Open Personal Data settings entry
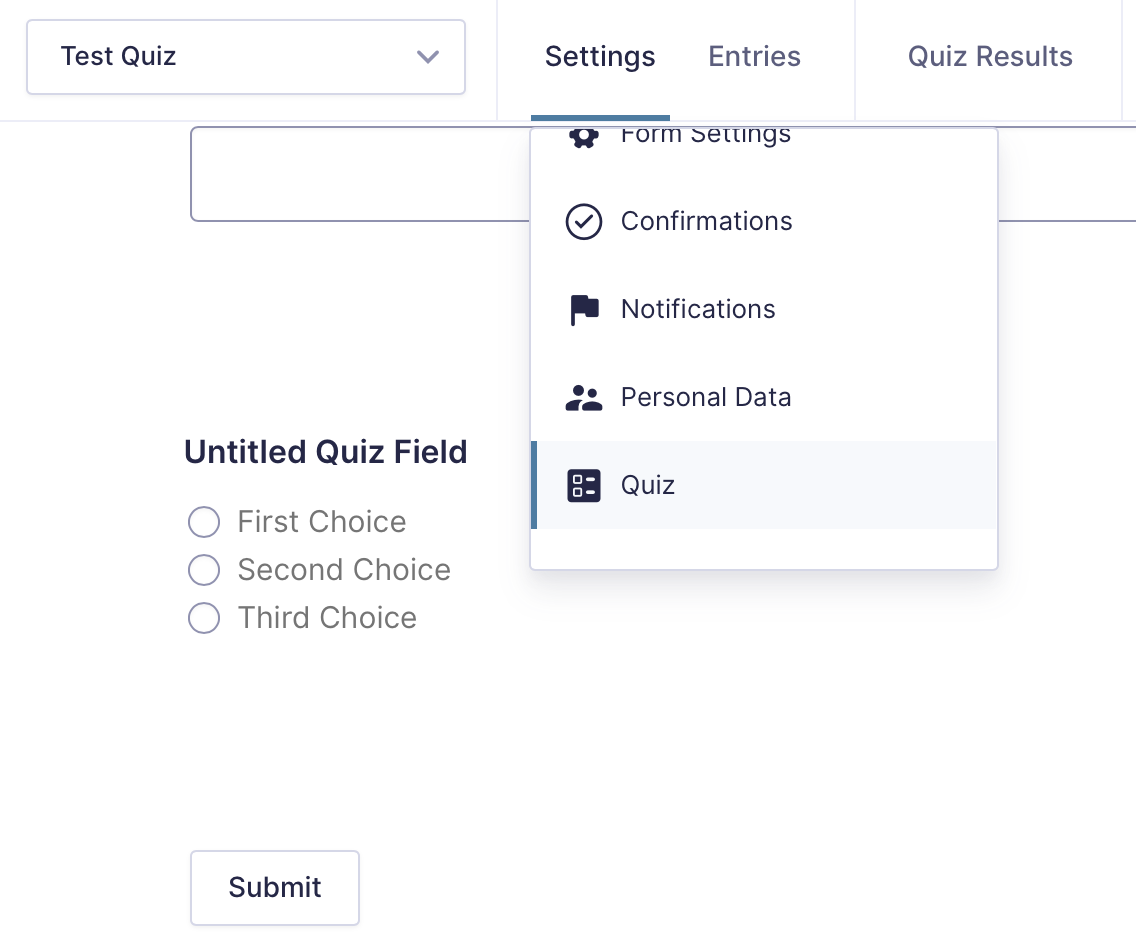Image resolution: width=1136 pixels, height=944 pixels. pos(706,398)
